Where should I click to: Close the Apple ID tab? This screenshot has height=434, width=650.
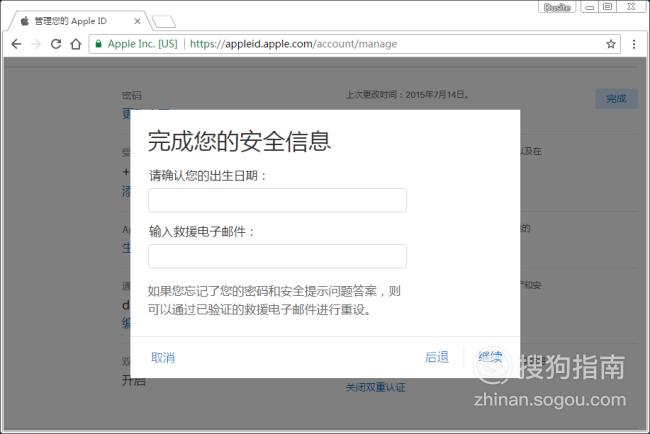(x=137, y=21)
